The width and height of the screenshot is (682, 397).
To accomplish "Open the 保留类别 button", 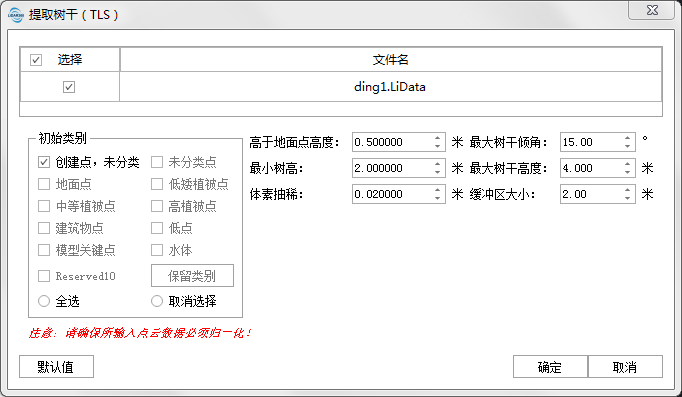I will (192, 276).
